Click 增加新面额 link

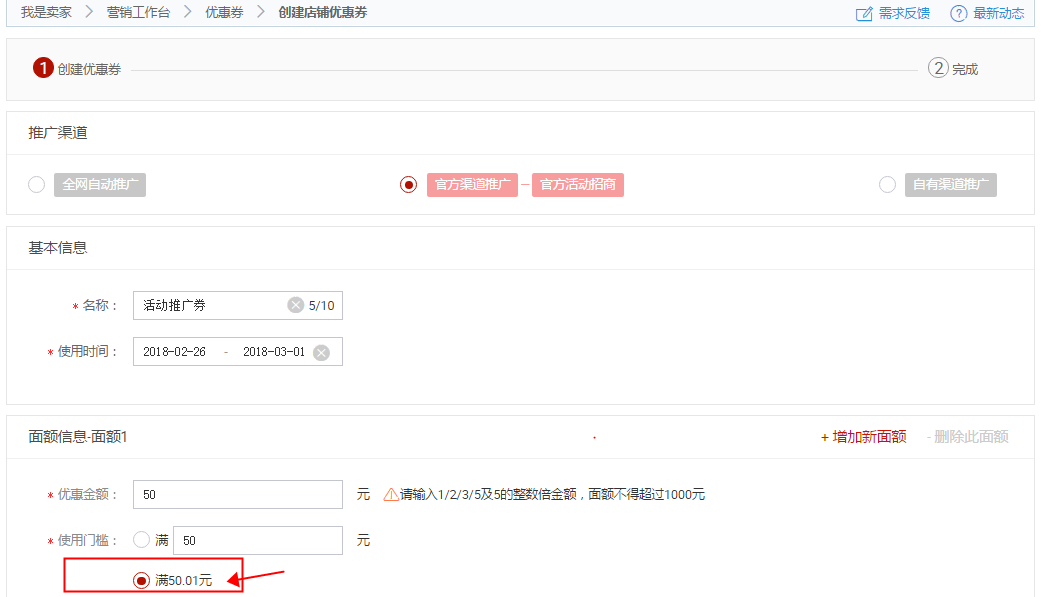tap(863, 437)
